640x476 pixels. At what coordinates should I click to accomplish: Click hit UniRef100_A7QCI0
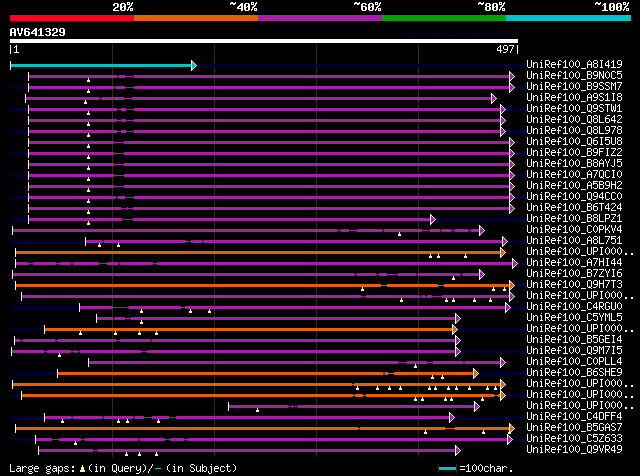point(574,174)
